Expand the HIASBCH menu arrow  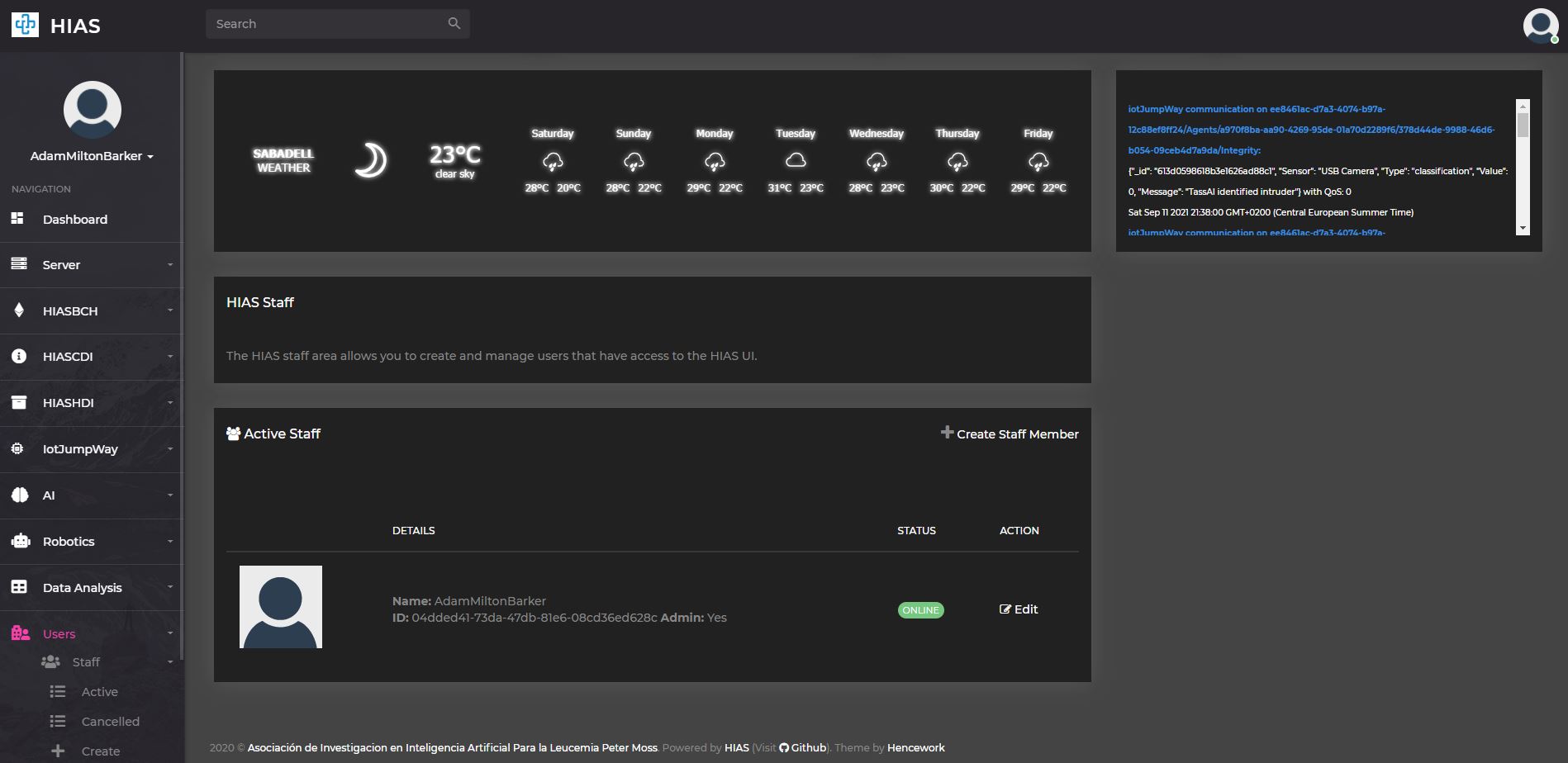[170, 311]
